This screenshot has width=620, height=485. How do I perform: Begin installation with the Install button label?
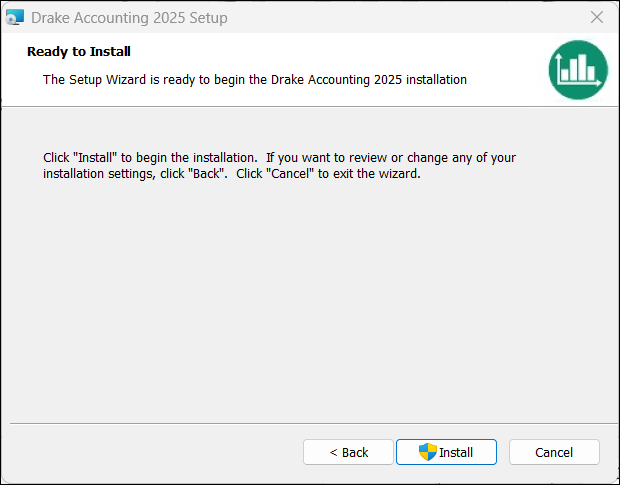point(456,452)
